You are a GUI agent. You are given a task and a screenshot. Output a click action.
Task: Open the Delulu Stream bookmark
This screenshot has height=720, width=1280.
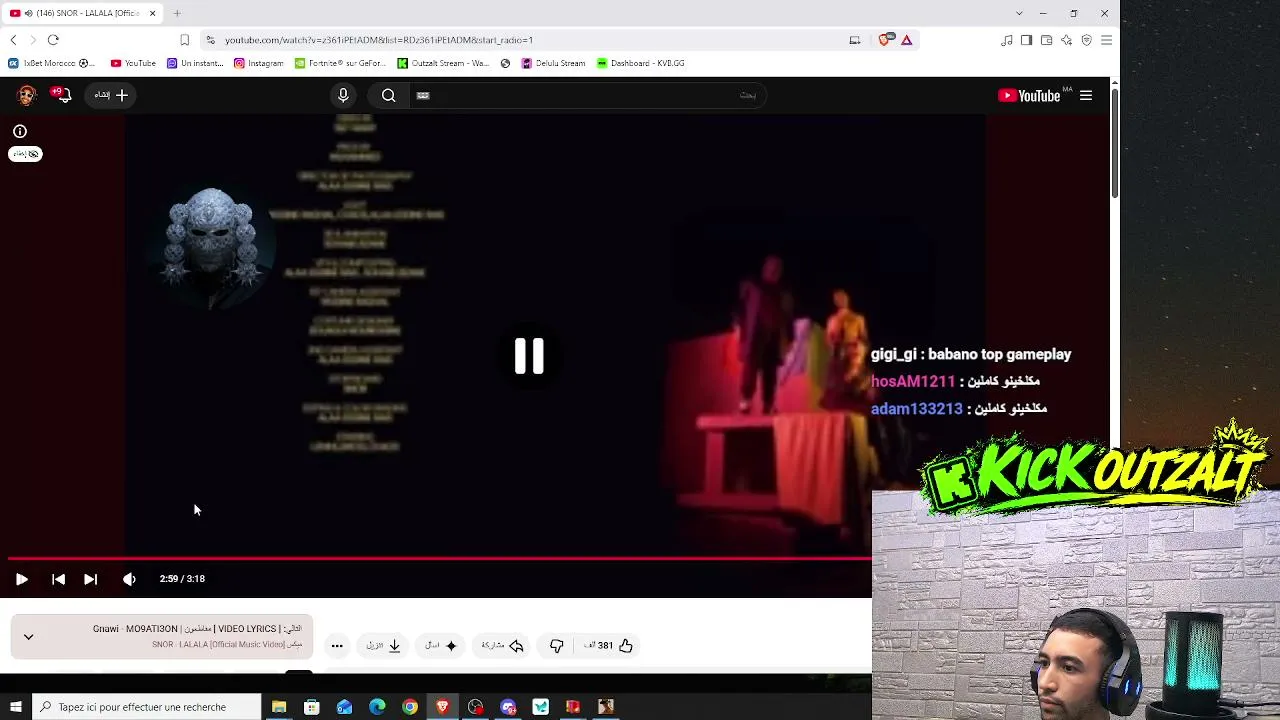pyautogui.click(x=554, y=63)
